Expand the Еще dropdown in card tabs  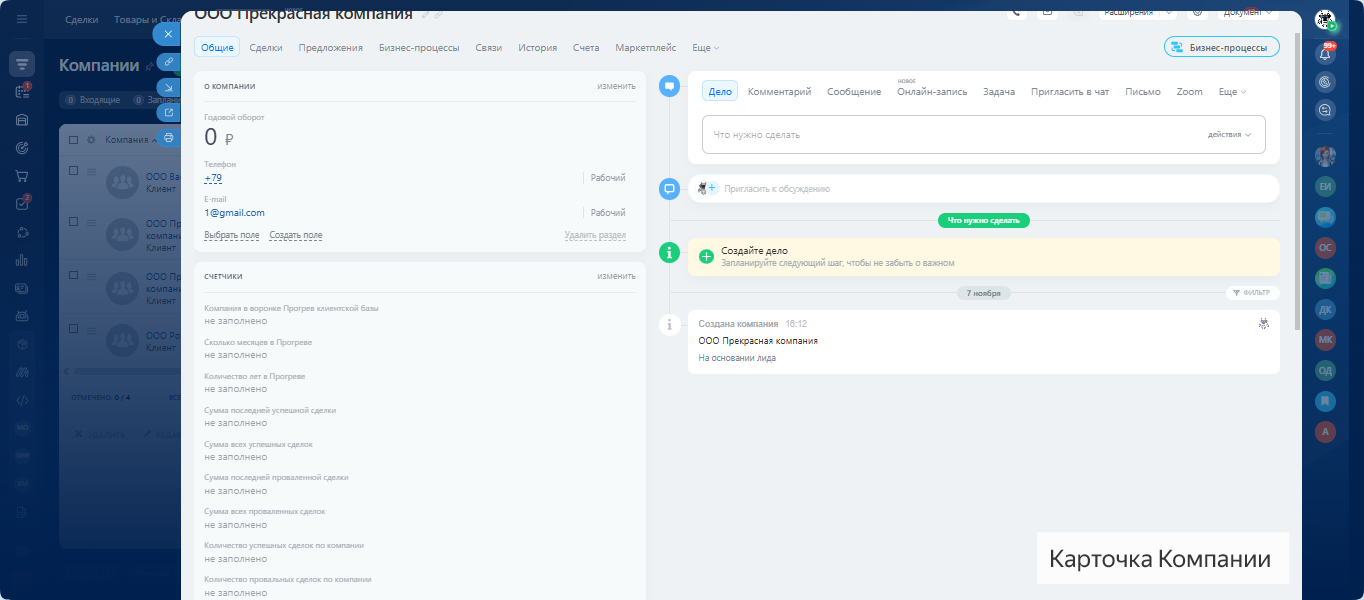(x=705, y=48)
